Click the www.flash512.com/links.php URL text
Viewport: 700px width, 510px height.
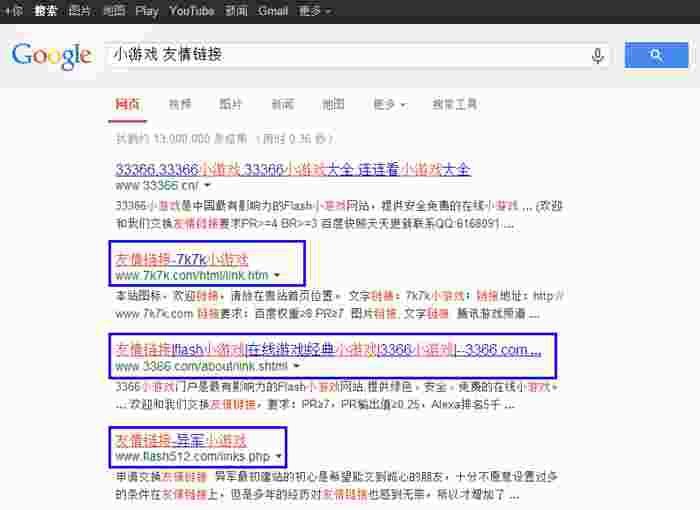192,456
